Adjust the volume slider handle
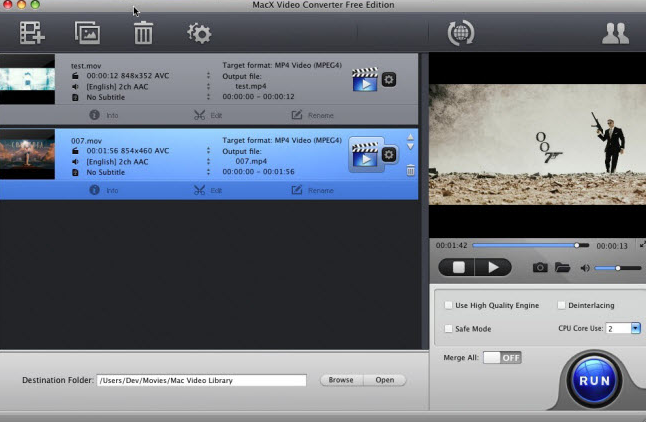 pos(618,268)
